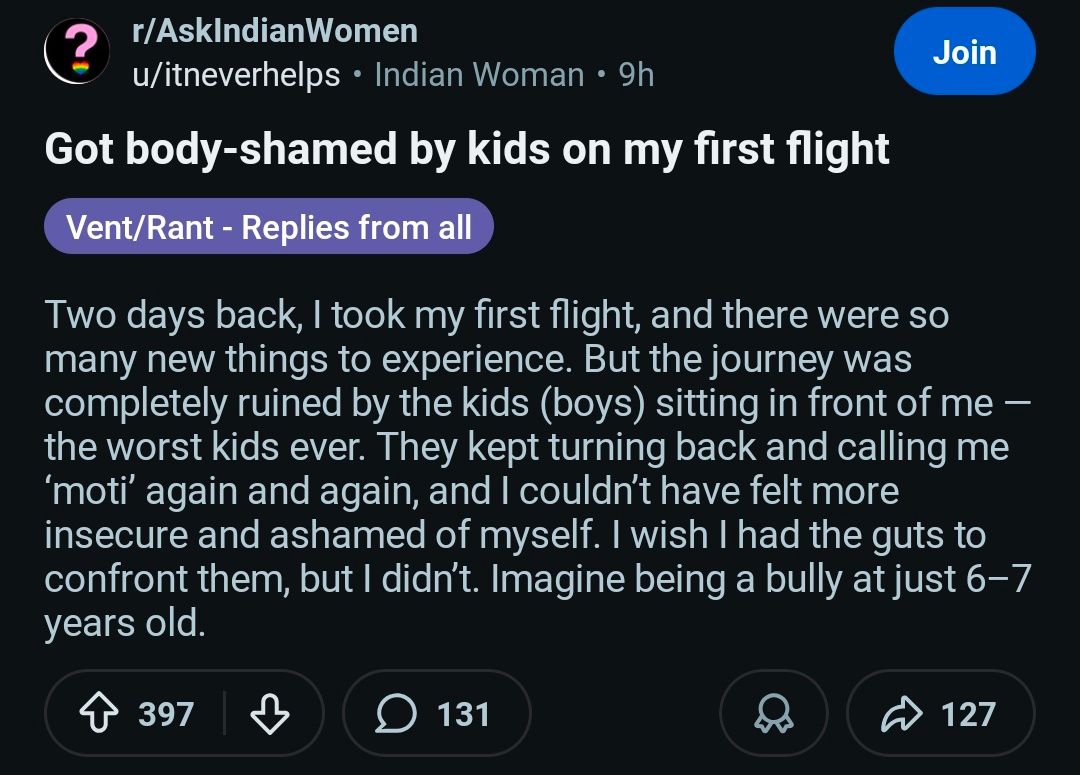Give an award to this post
The height and width of the screenshot is (775, 1080).
click(773, 714)
